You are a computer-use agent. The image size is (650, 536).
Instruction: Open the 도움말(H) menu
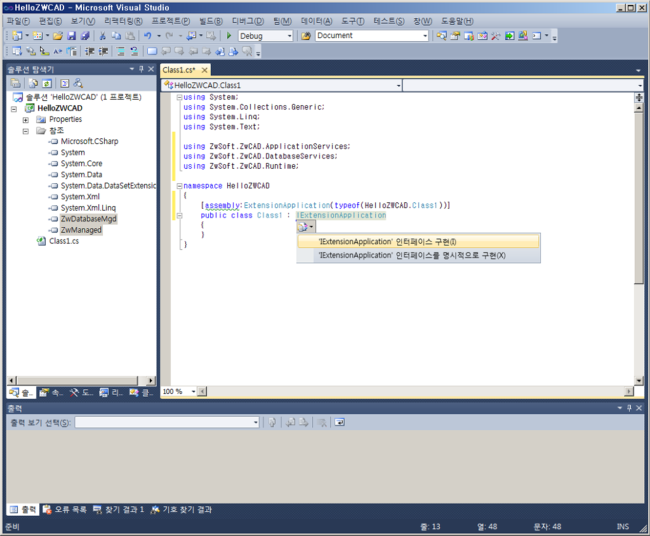(x=456, y=21)
